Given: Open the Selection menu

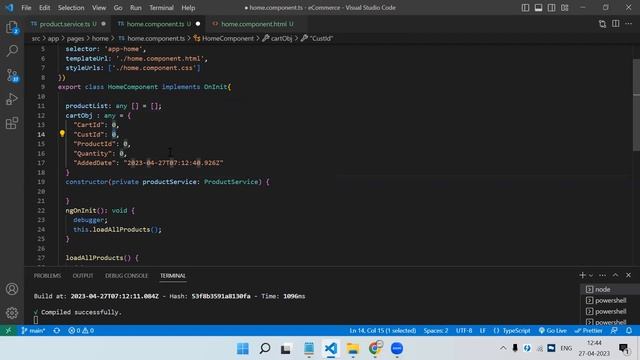Looking at the screenshot, I should (71, 8).
